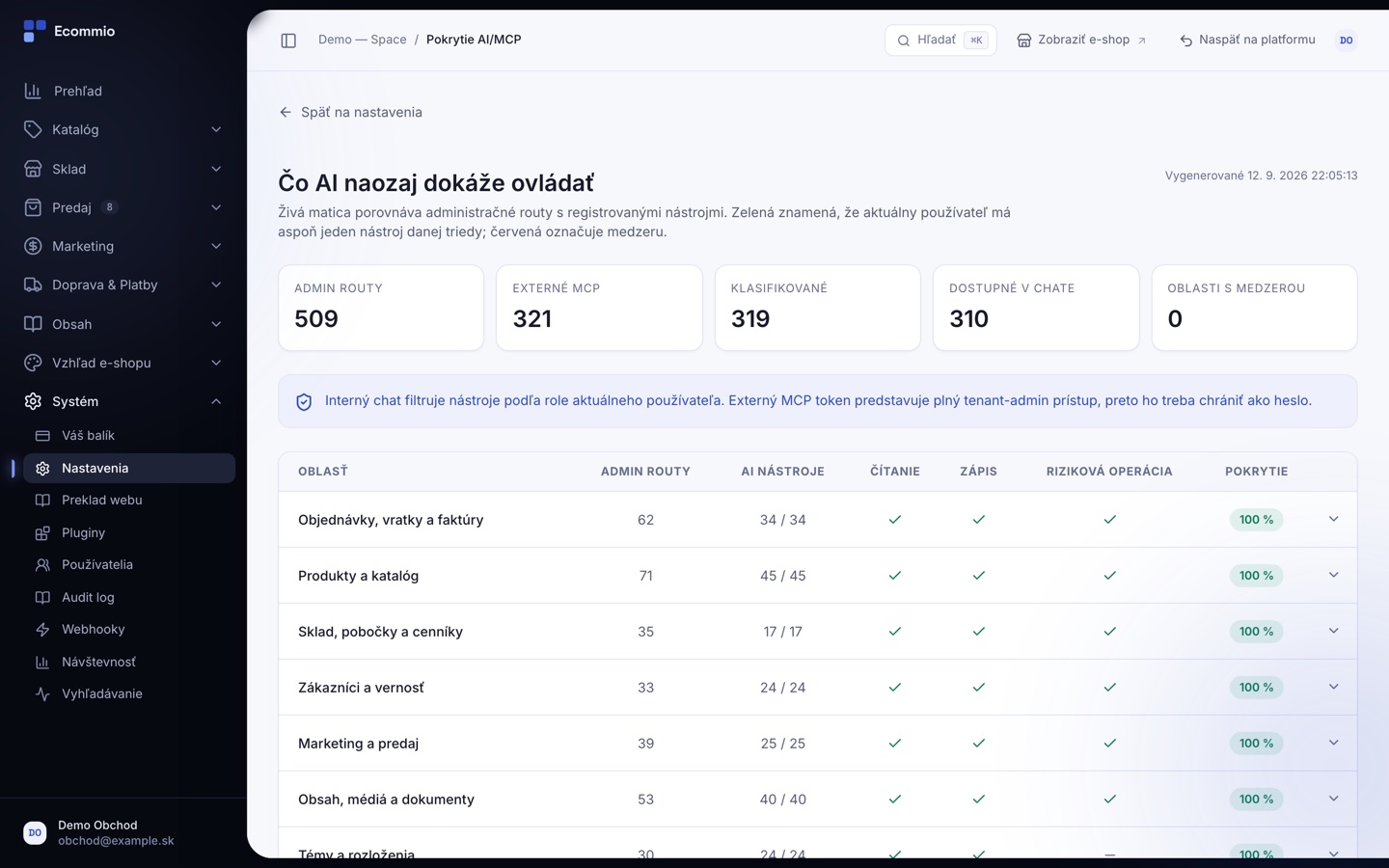1389x868 pixels.
Task: Expand the Obsah, médiá a dokumenty row
Action: click(1333, 799)
